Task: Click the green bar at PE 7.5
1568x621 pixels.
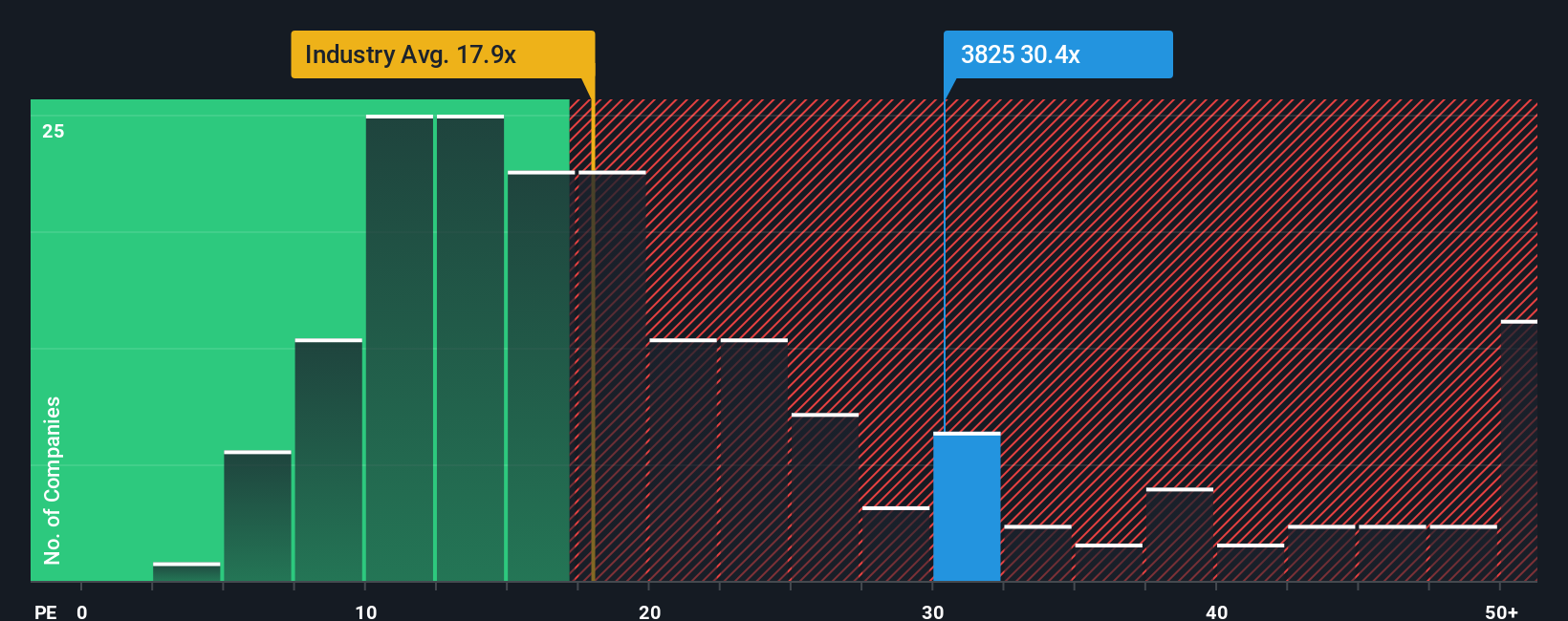Action: tap(329, 460)
